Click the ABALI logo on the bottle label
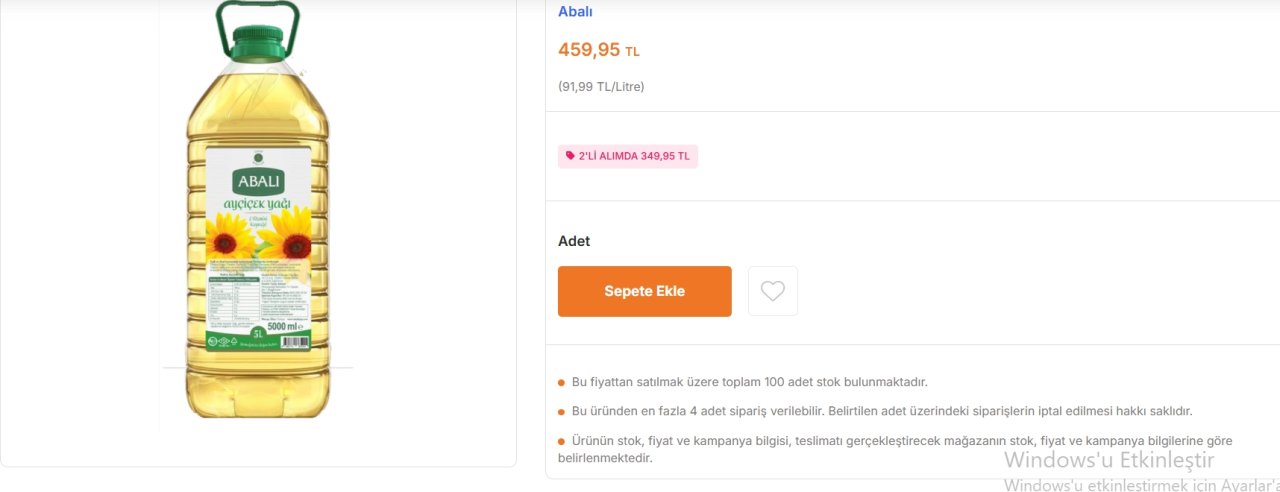Image resolution: width=1280 pixels, height=492 pixels. pyautogui.click(x=259, y=181)
